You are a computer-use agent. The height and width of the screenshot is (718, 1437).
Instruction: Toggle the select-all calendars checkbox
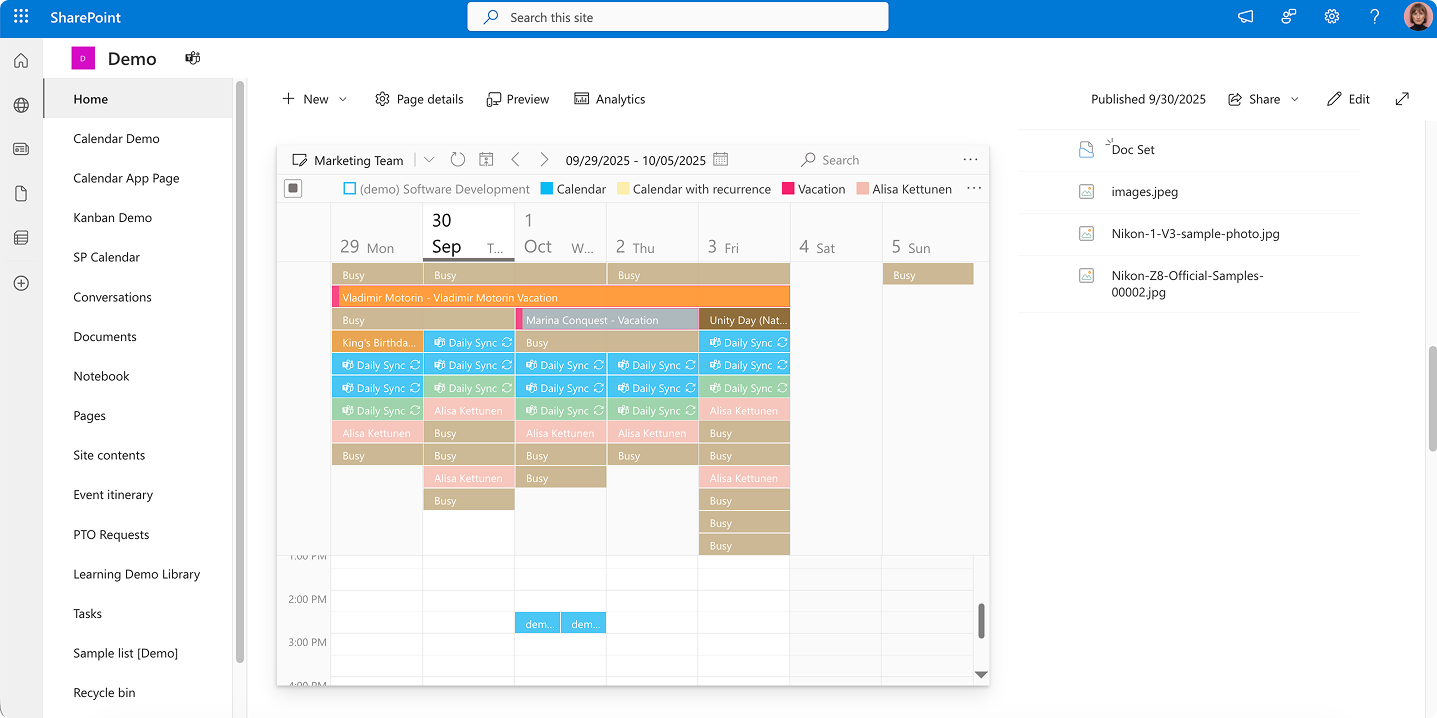point(293,188)
